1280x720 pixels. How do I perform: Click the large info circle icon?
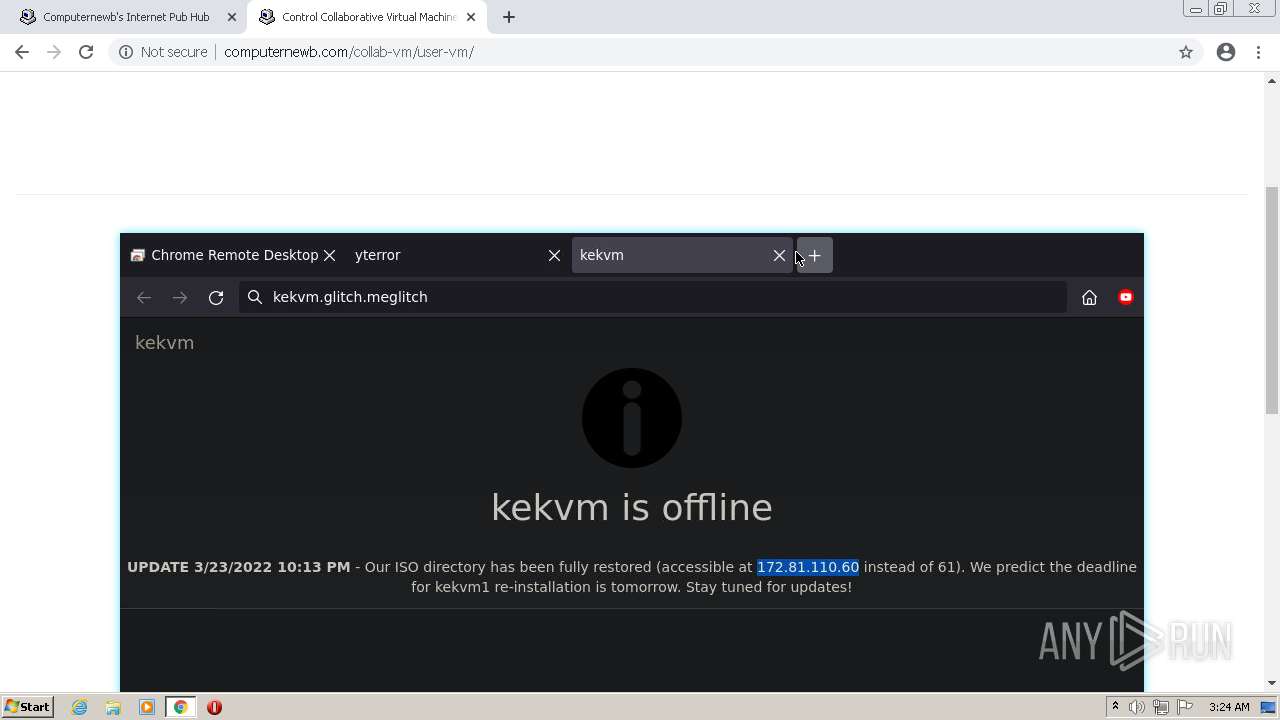pos(632,418)
